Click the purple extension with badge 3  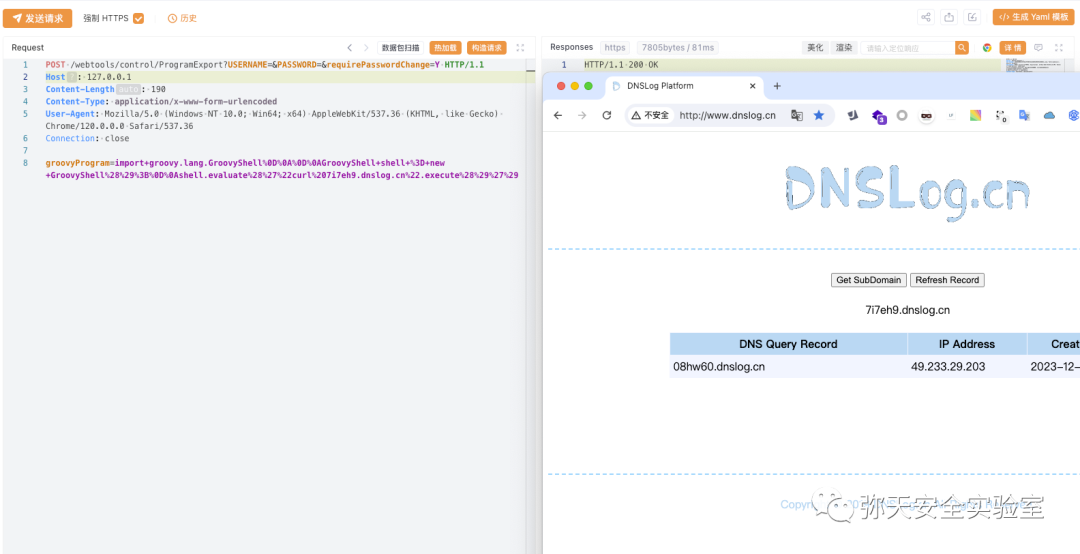(x=878, y=116)
